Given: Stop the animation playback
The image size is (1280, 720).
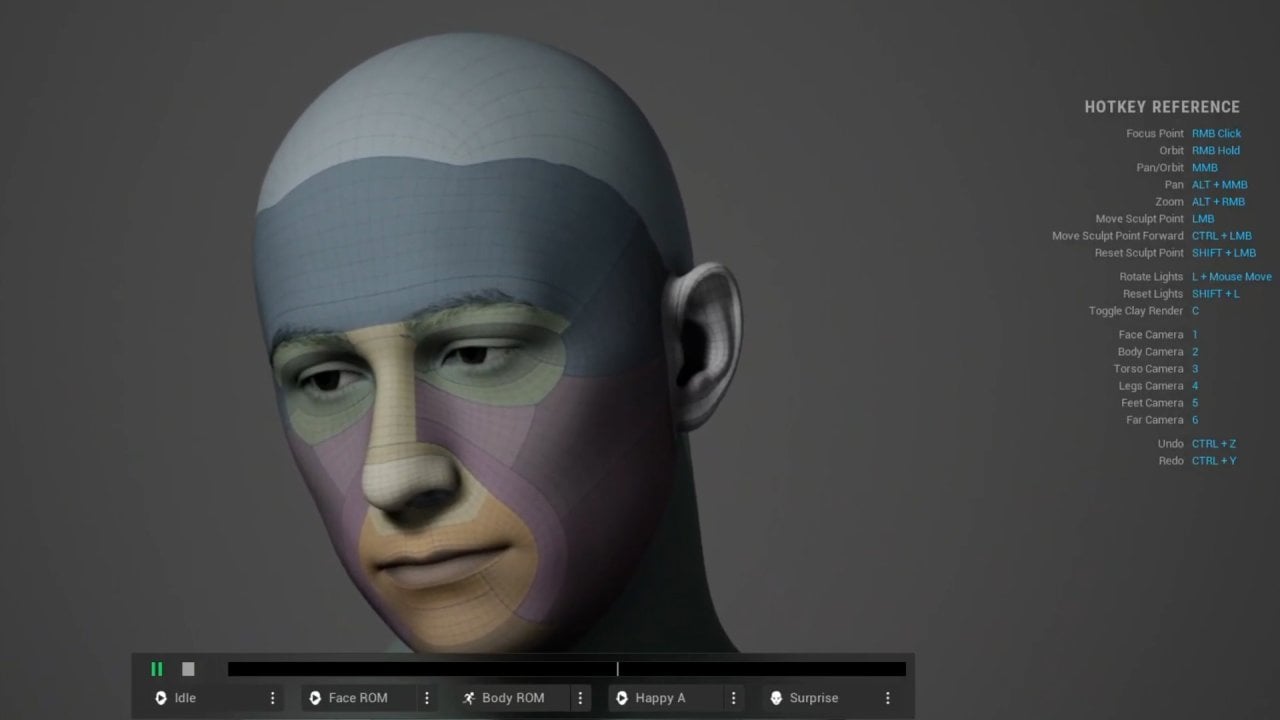Looking at the screenshot, I should tap(188, 669).
